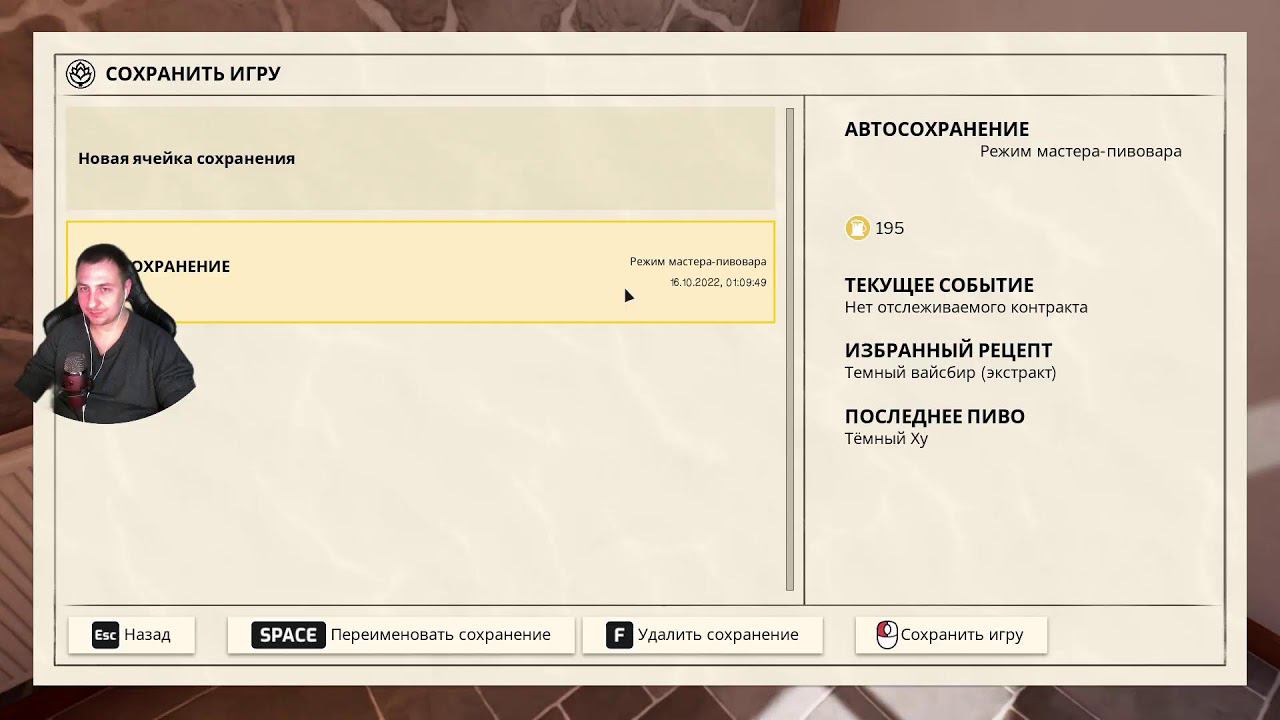This screenshot has width=1280, height=720.
Task: Click the Тёмный Ху last beer text
Action: pos(886,439)
